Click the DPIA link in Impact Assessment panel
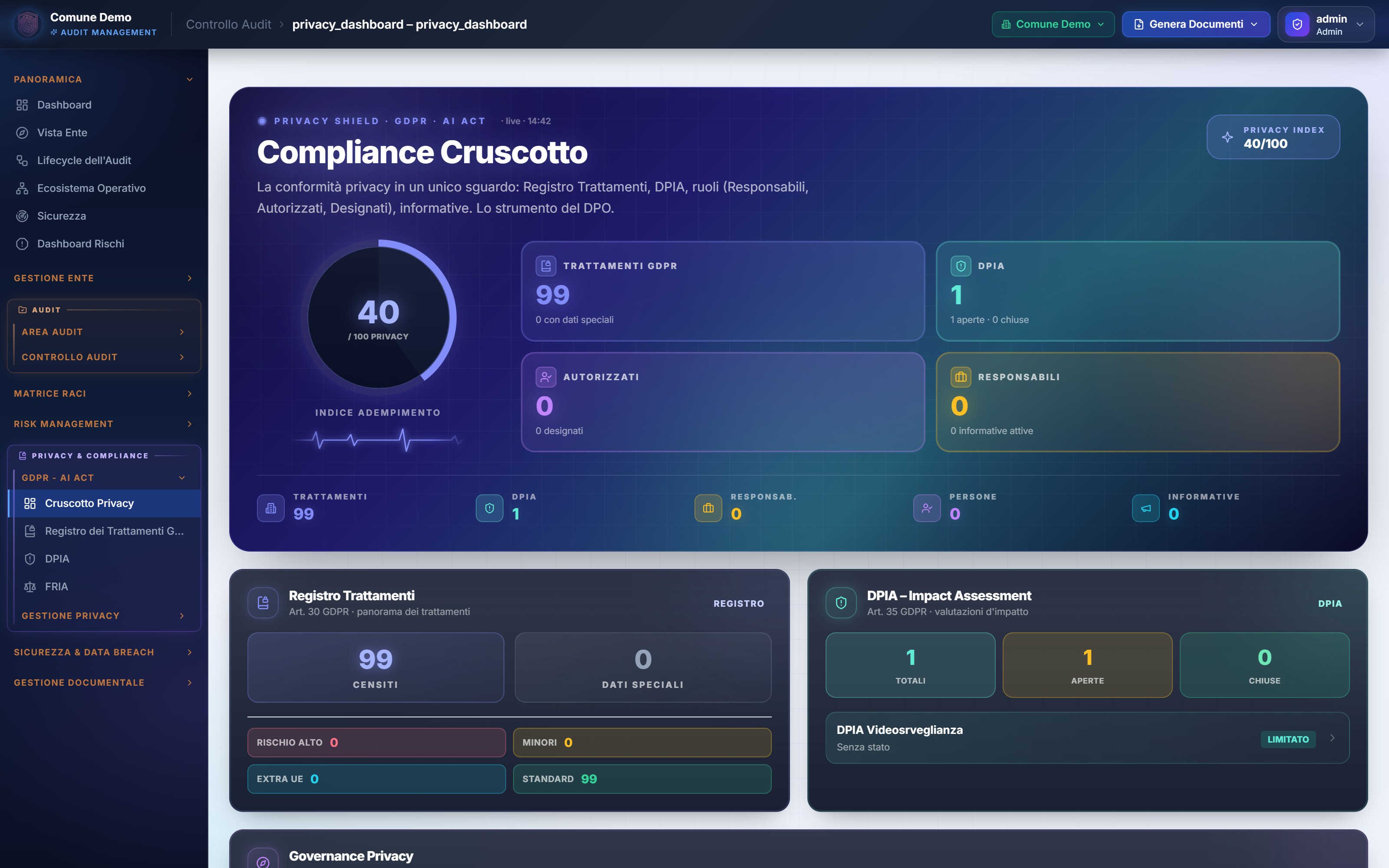The width and height of the screenshot is (1389, 868). click(1330, 603)
